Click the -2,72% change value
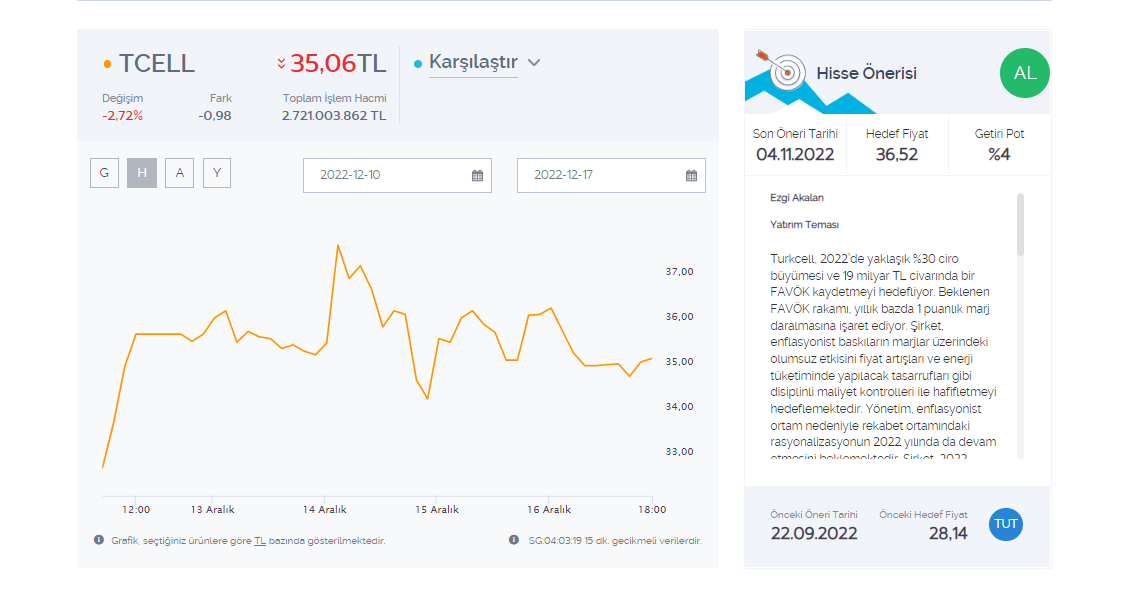 (x=122, y=115)
